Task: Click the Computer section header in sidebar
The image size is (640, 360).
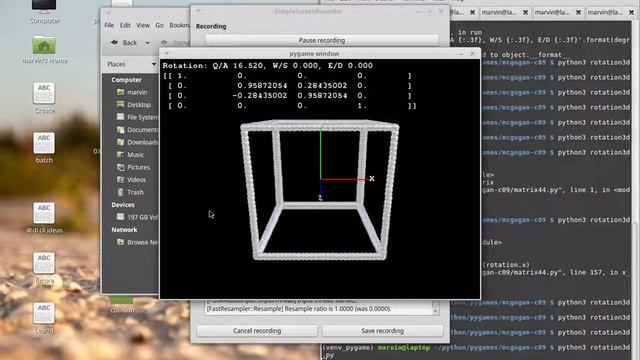Action: [x=126, y=80]
